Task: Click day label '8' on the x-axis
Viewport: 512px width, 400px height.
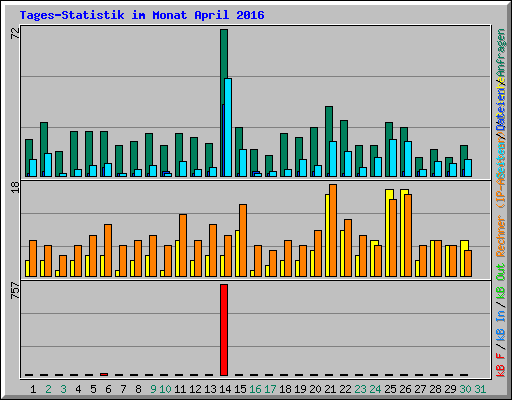Action: click(x=138, y=389)
